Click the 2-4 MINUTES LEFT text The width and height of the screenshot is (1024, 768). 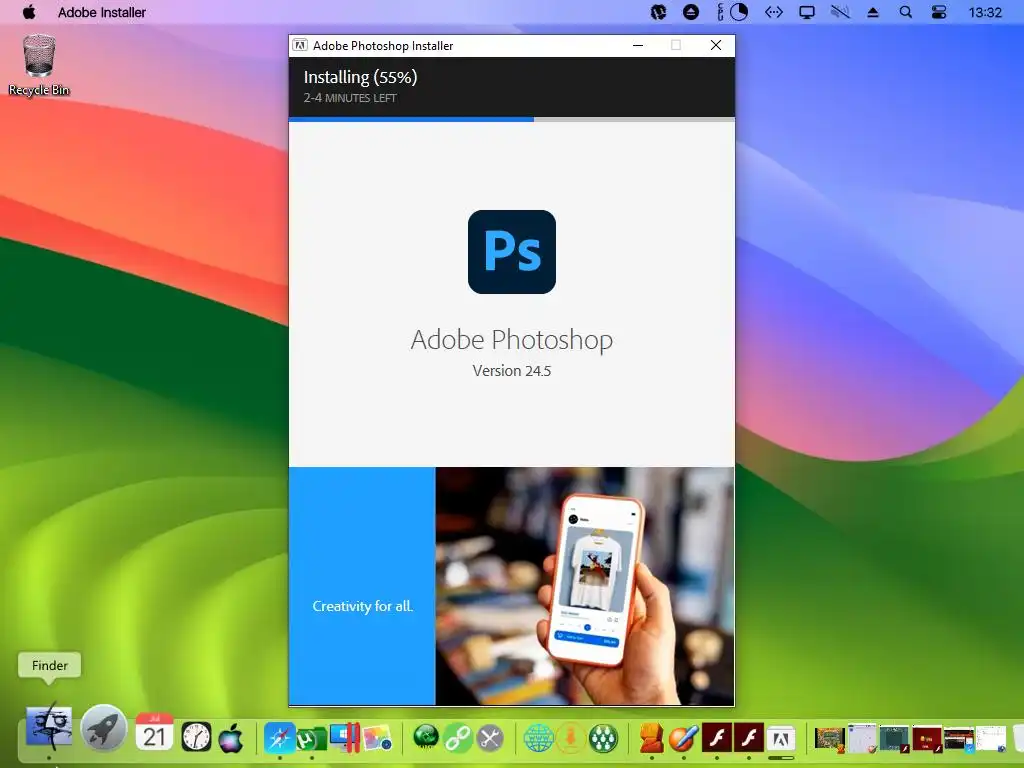350,98
